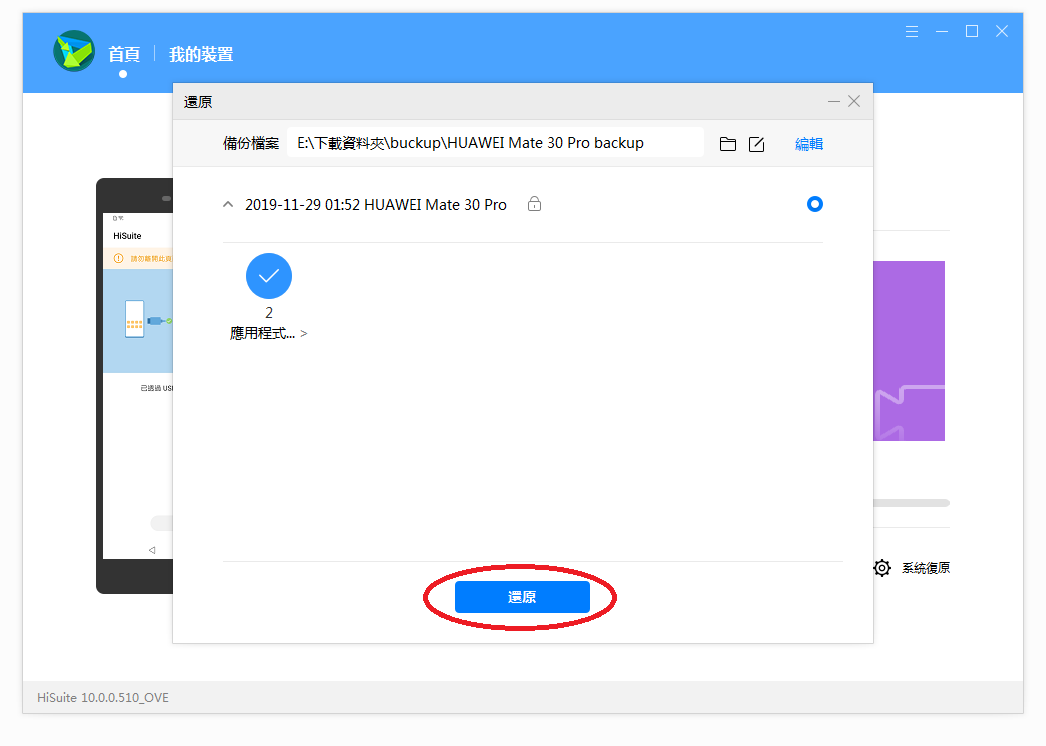Close the HiSuite main window
The image size is (1046, 746).
click(1002, 31)
